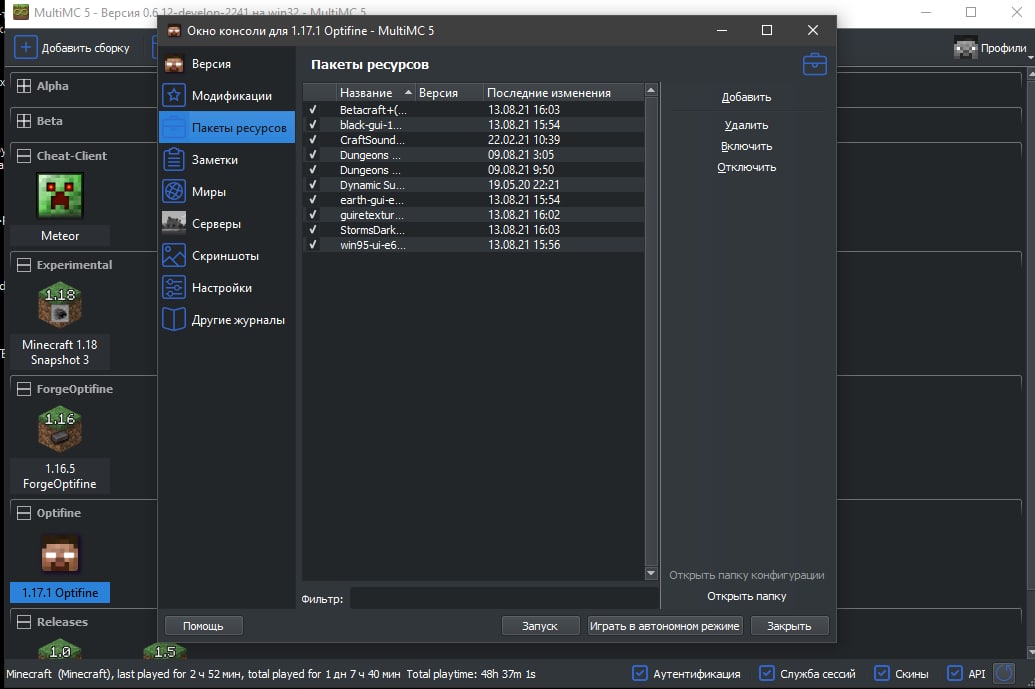Viewport: 1035px width, 689px height.
Task: Click the console window title bar icon
Action: pos(174,30)
